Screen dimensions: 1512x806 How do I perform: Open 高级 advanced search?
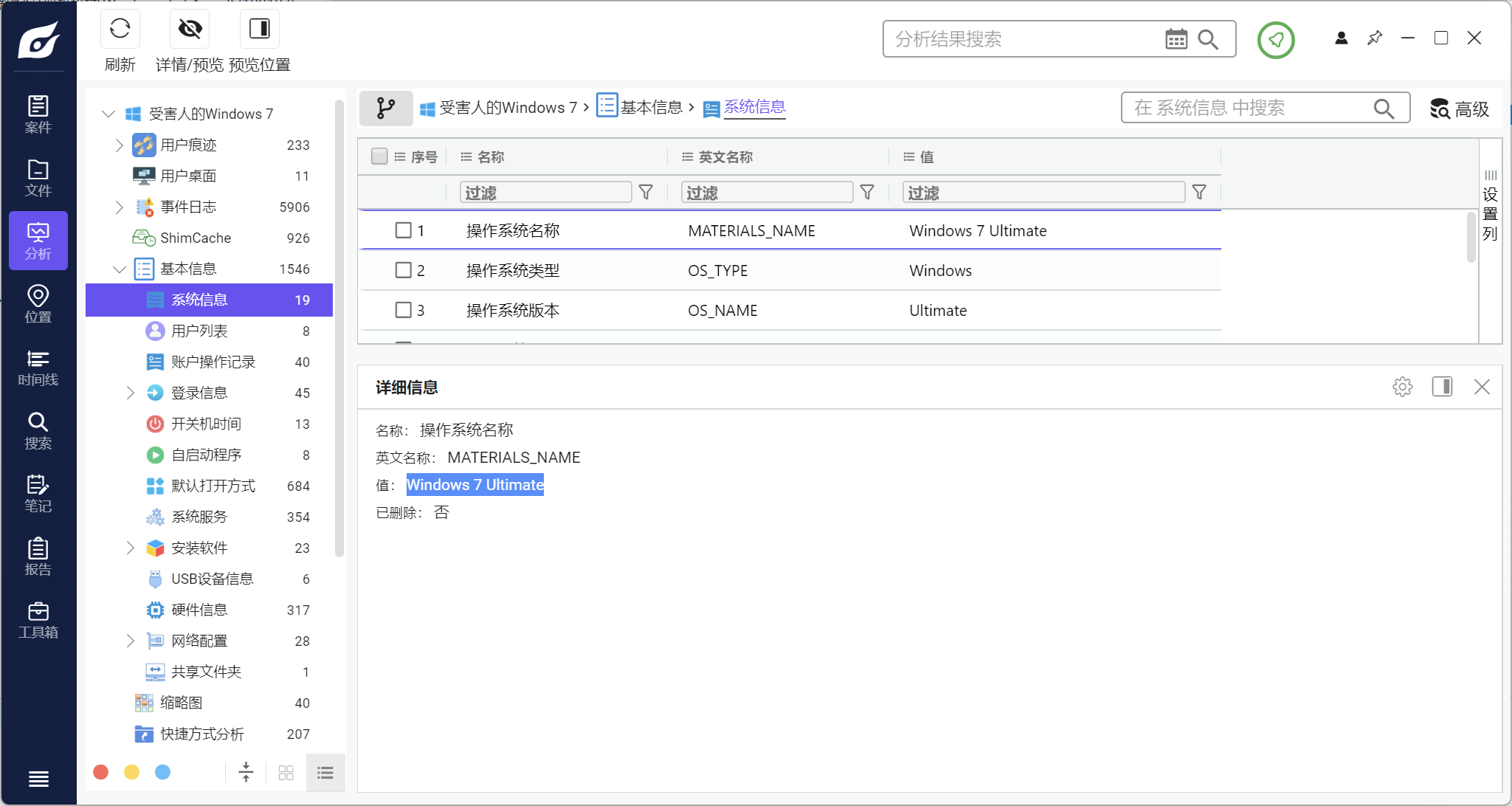pyautogui.click(x=1460, y=109)
